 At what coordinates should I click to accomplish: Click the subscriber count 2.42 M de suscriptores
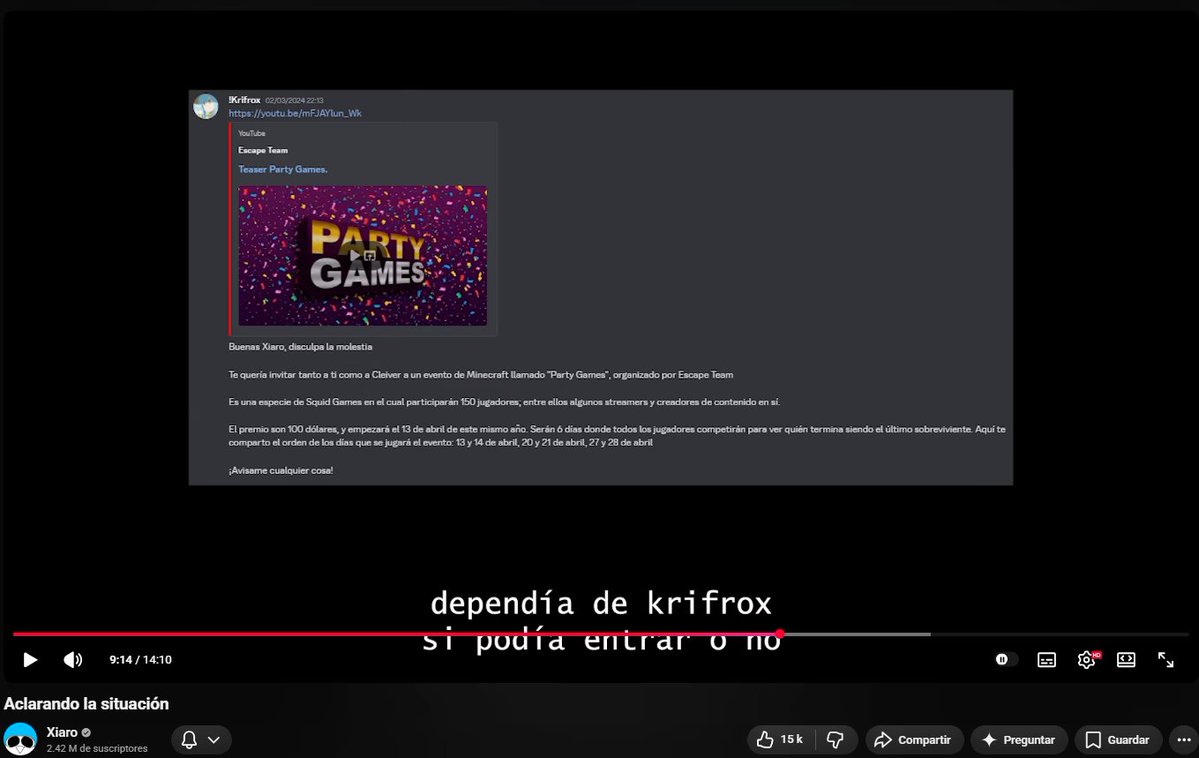pyautogui.click(x=97, y=748)
